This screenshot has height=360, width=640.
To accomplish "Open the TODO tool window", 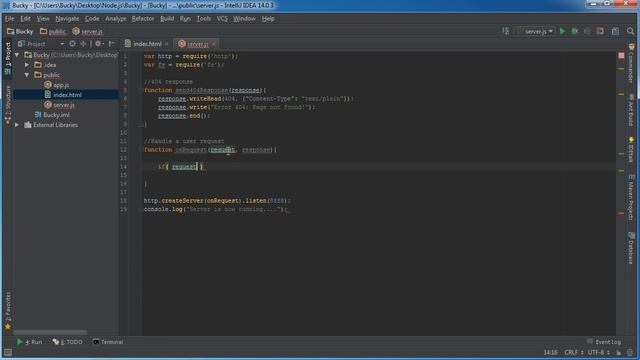I will pyautogui.click(x=67, y=342).
